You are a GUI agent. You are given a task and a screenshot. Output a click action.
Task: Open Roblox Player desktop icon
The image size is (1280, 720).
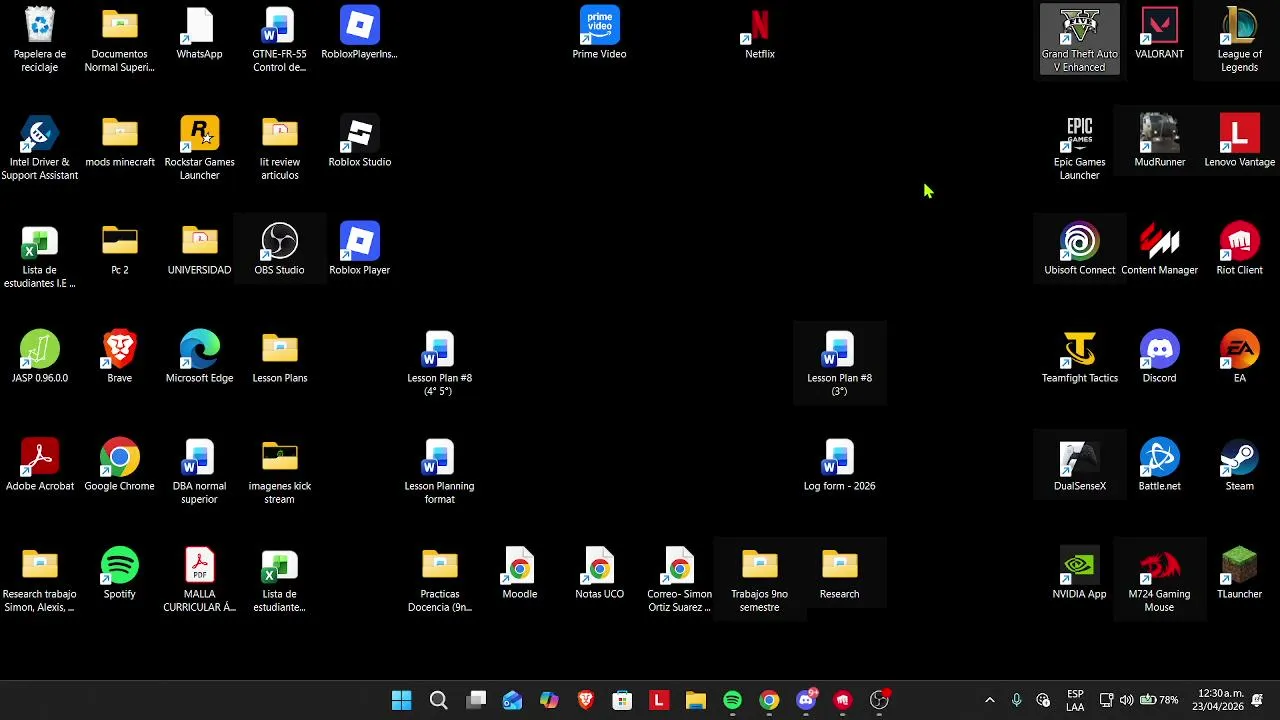click(x=360, y=250)
